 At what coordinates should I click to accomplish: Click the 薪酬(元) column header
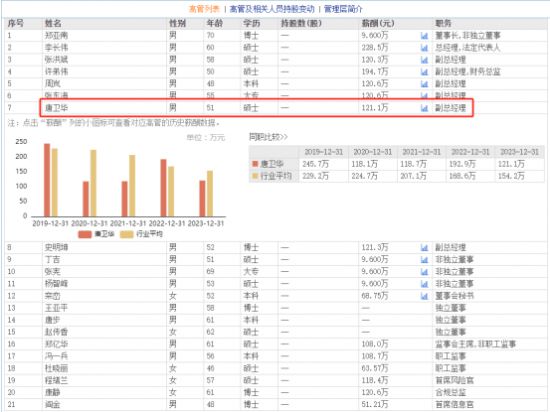pos(378,23)
